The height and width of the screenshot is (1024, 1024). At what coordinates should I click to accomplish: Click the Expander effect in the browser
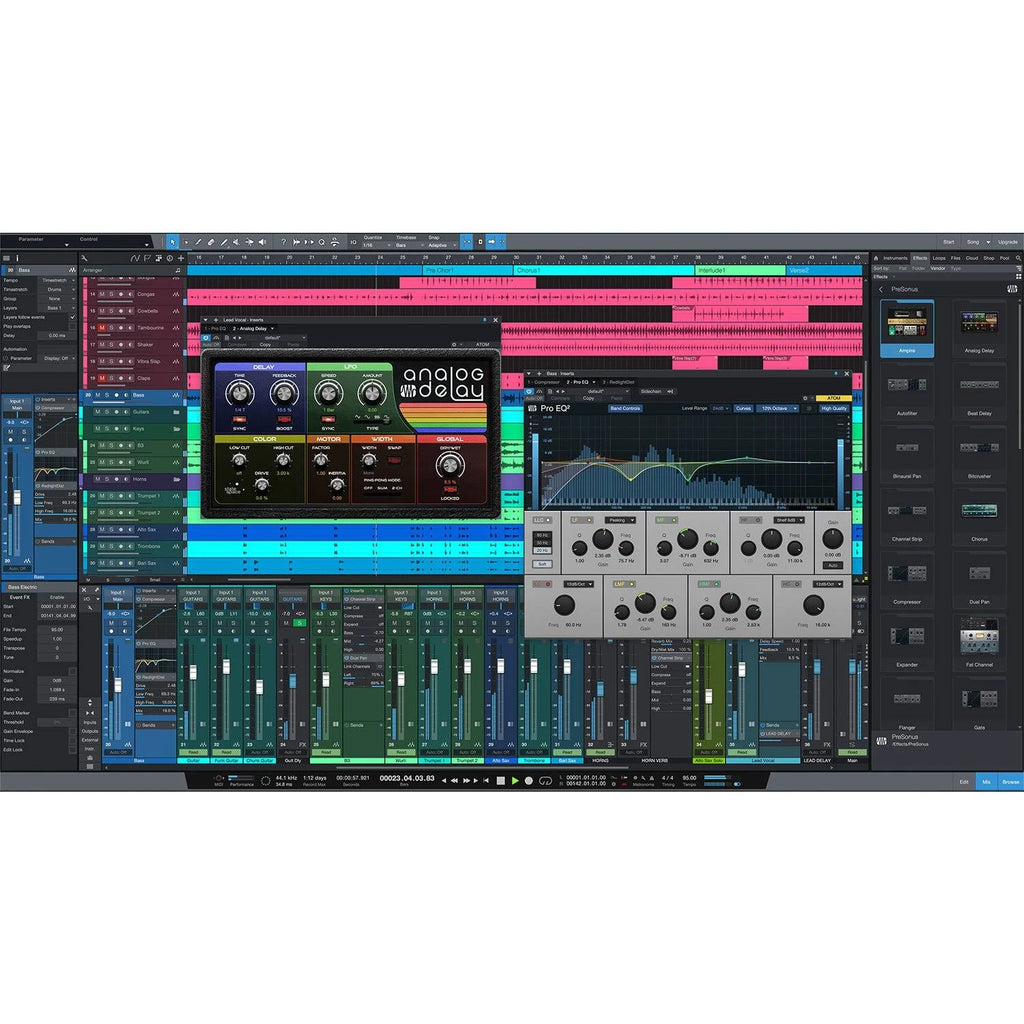click(x=907, y=643)
